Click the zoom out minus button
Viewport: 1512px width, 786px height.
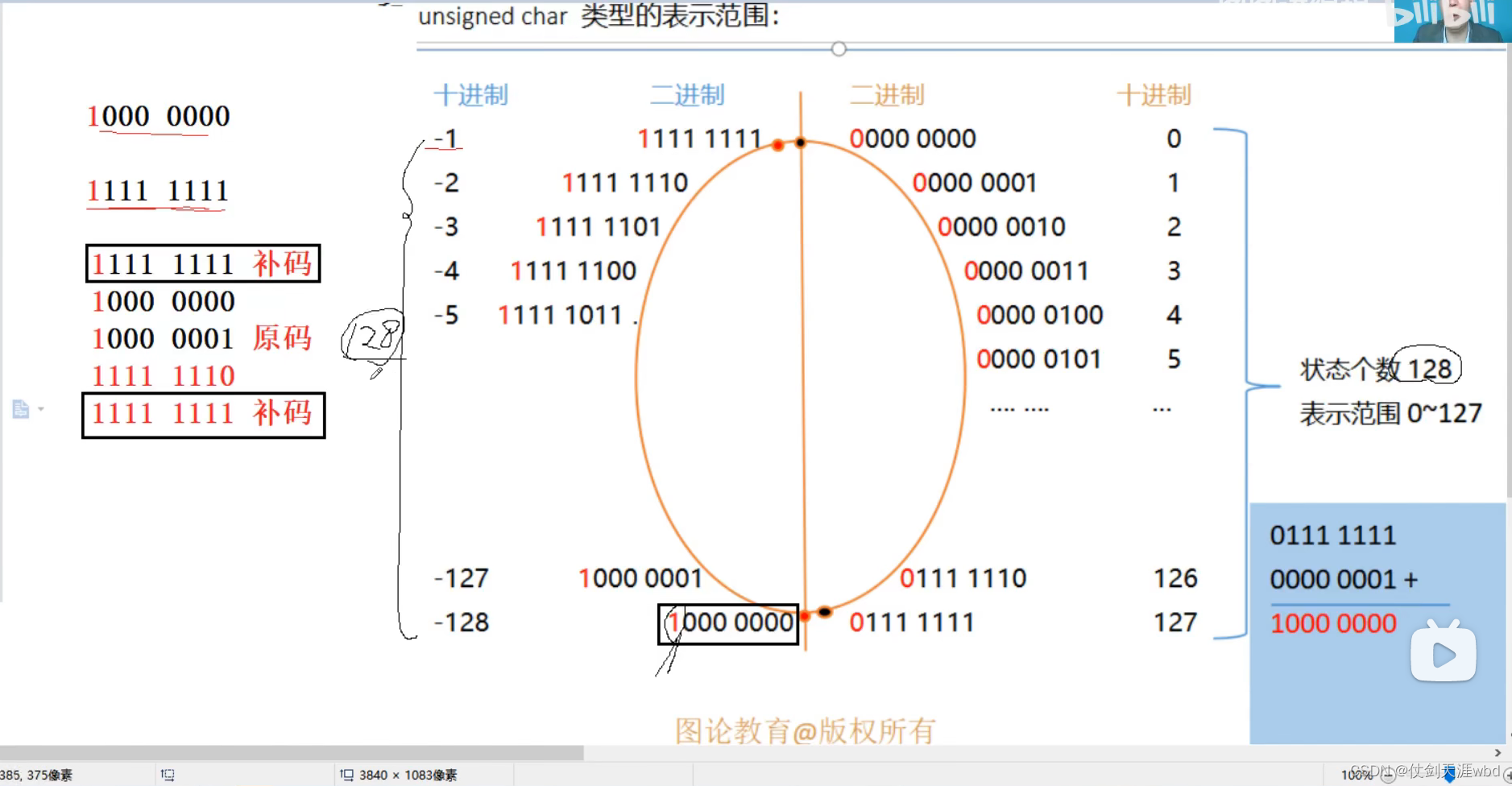pyautogui.click(x=1388, y=776)
